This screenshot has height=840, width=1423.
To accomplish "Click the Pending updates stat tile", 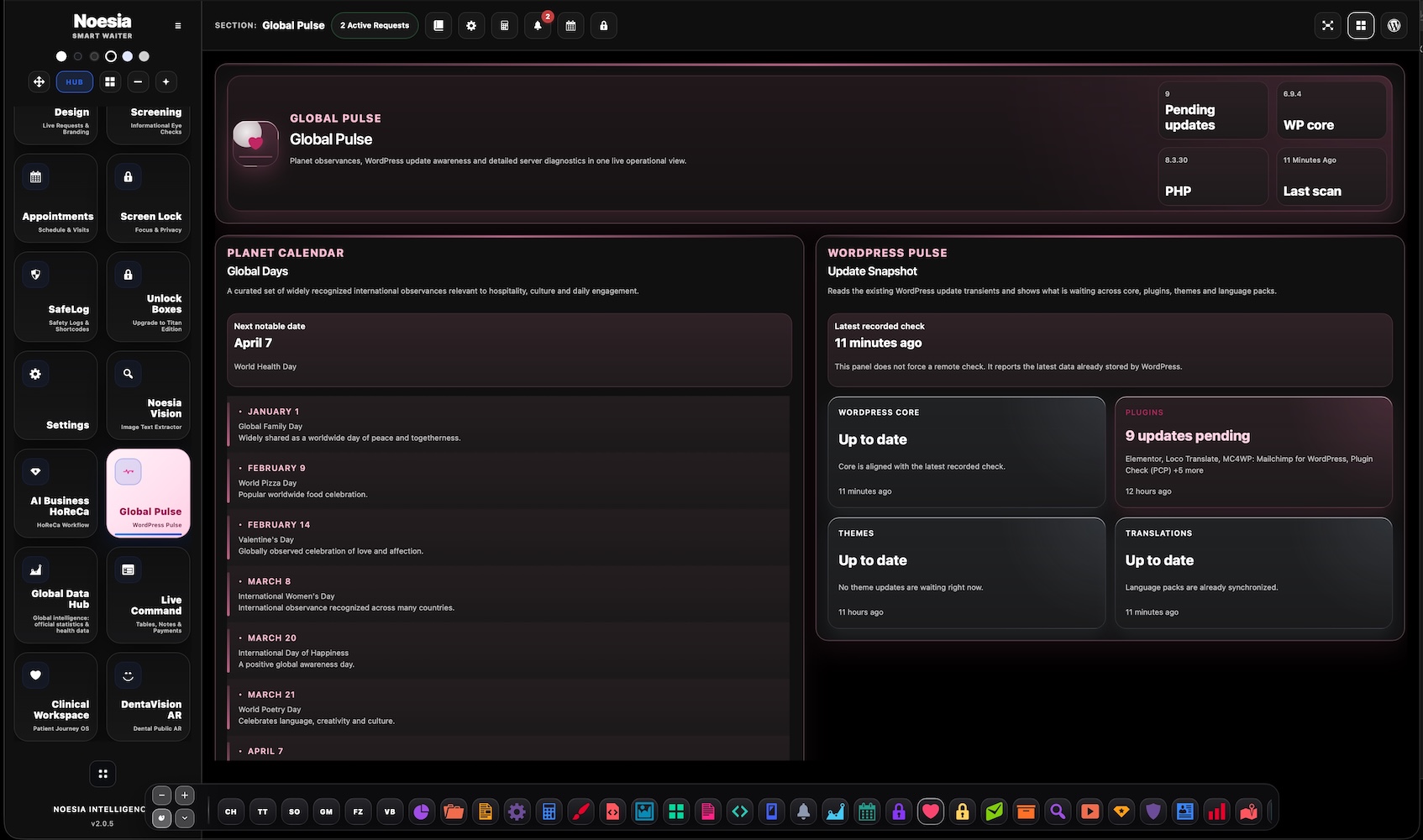I will (x=1213, y=110).
